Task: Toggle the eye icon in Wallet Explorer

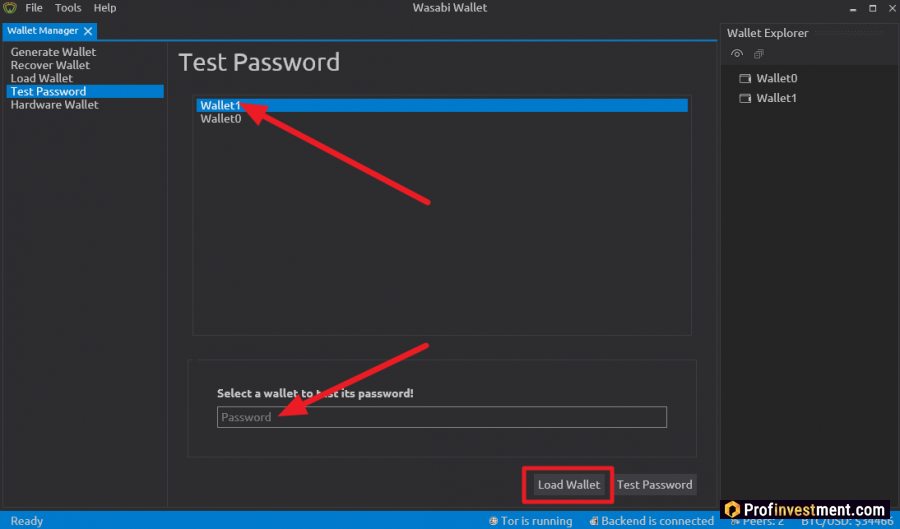Action: point(737,54)
